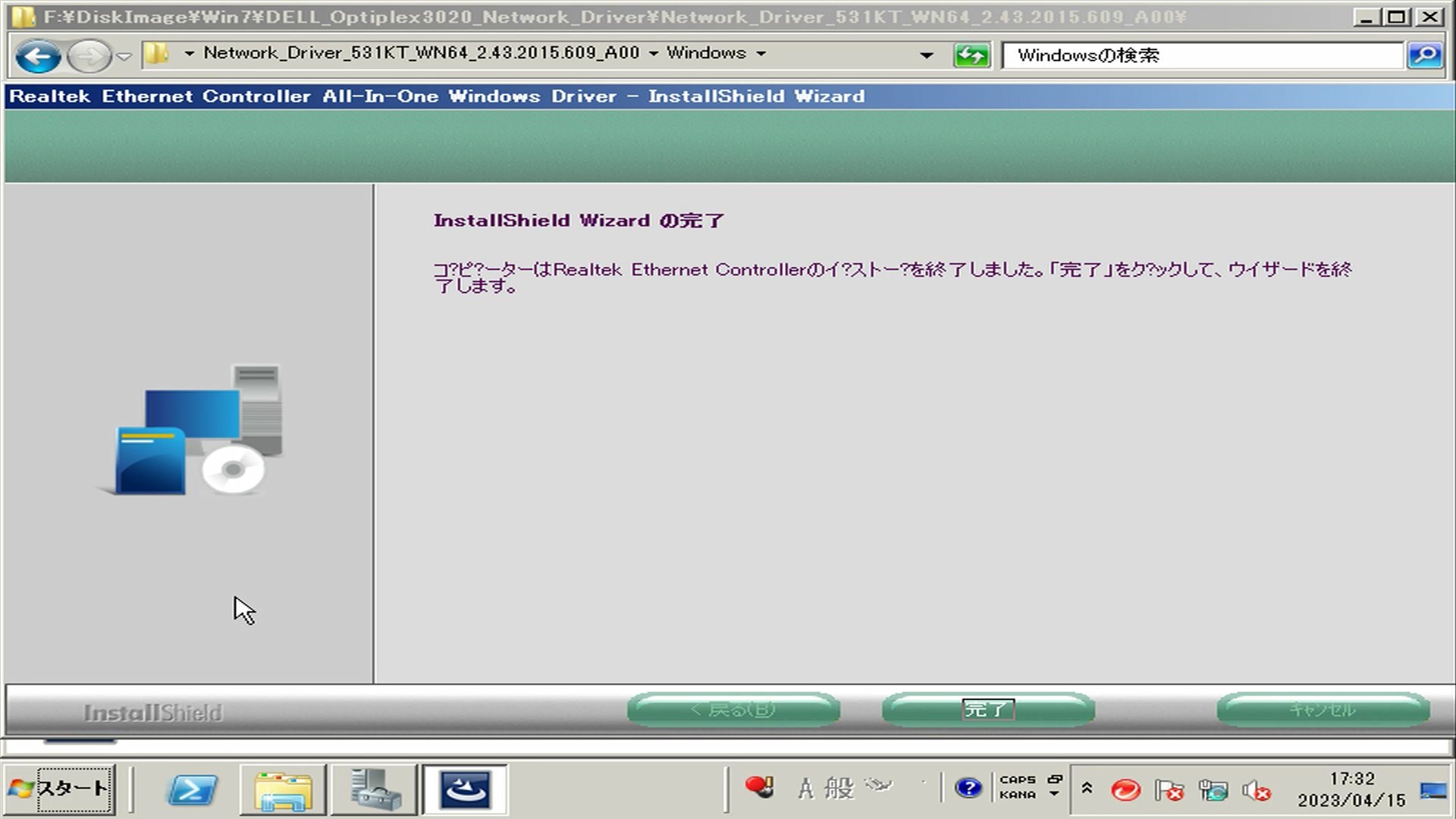Click the search magnifier button
This screenshot has height=819, width=1456.
[x=1425, y=55]
